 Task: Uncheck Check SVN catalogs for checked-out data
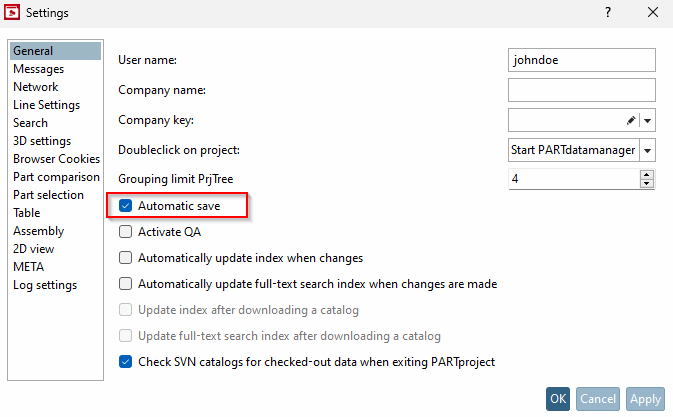pos(125,362)
